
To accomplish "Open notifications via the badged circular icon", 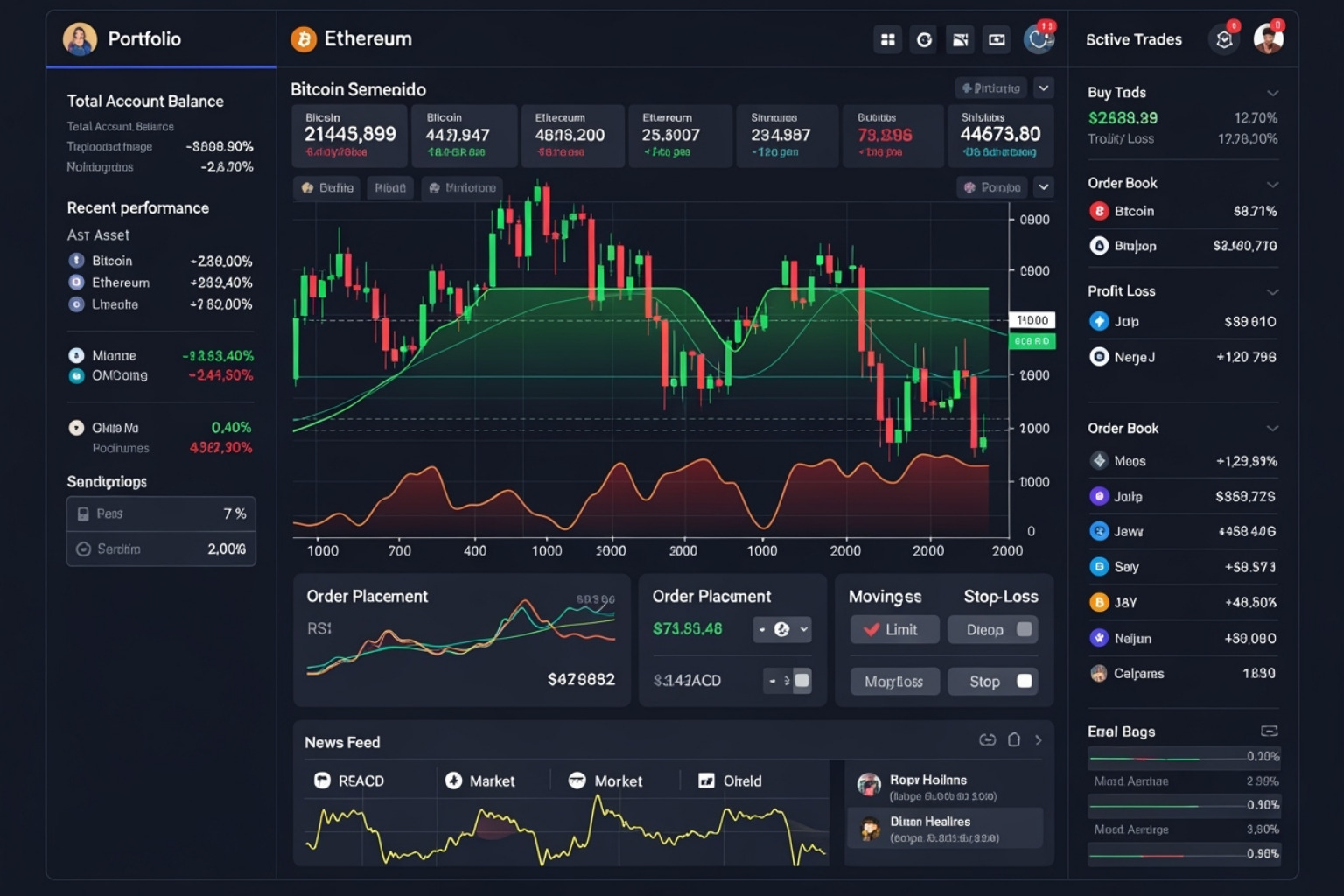I will click(1039, 39).
